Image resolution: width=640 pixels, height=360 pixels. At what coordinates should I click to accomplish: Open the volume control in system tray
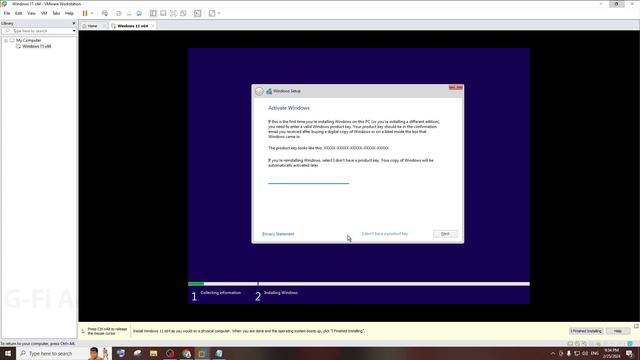585,353
